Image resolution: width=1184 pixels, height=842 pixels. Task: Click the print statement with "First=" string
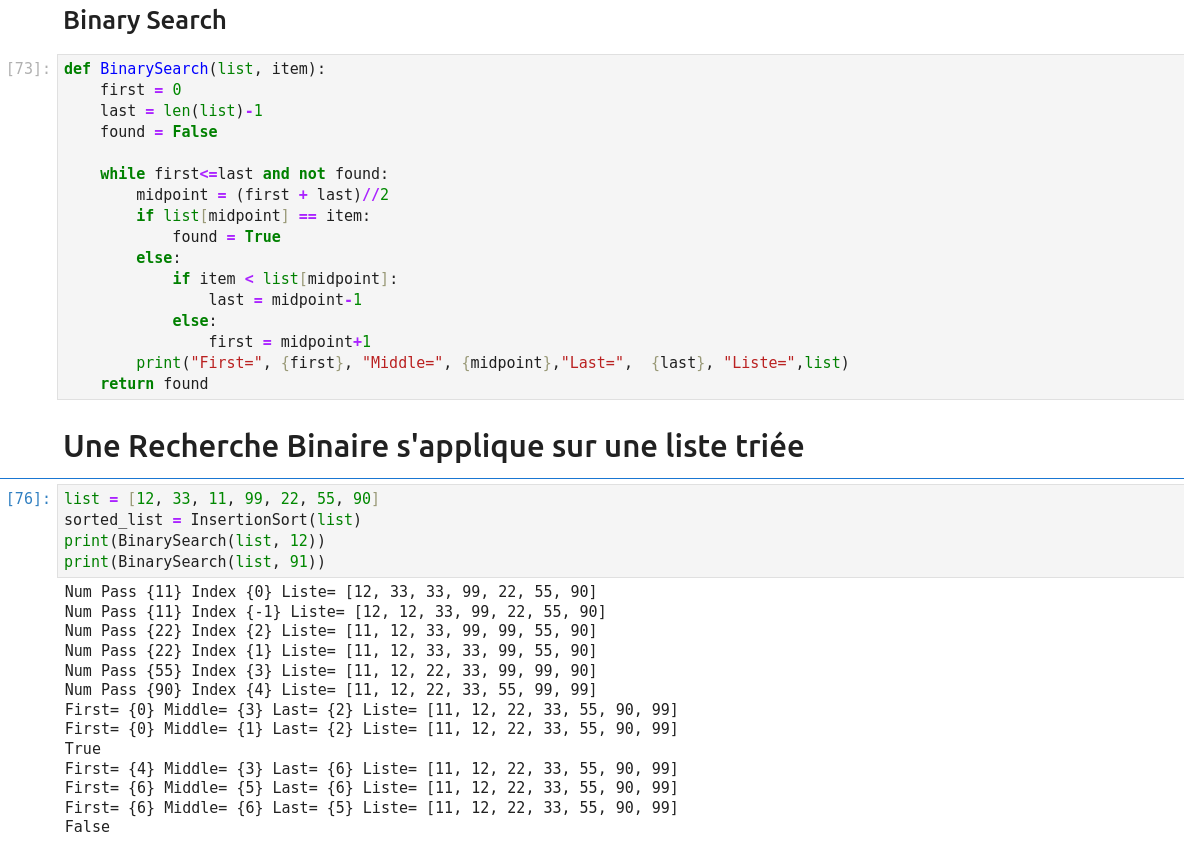[492, 363]
